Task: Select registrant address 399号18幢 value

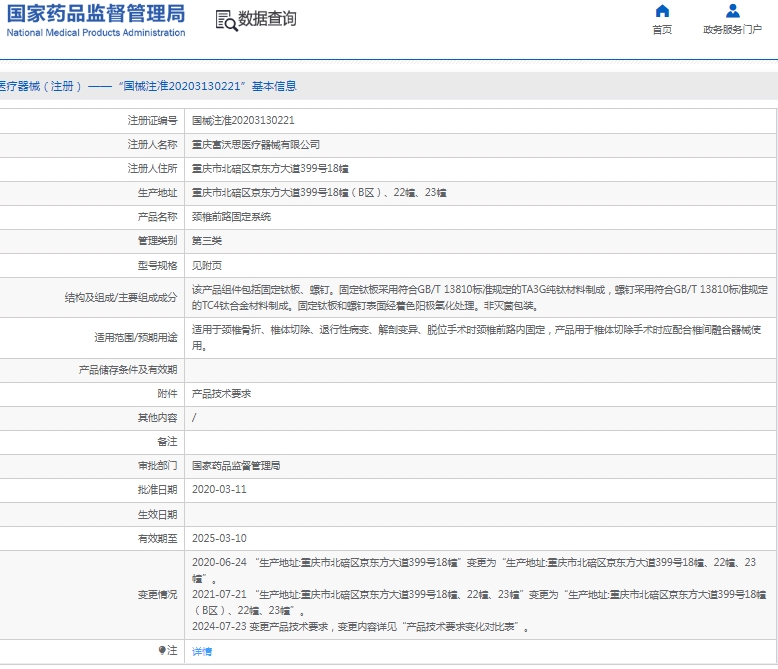Action: pos(270,169)
